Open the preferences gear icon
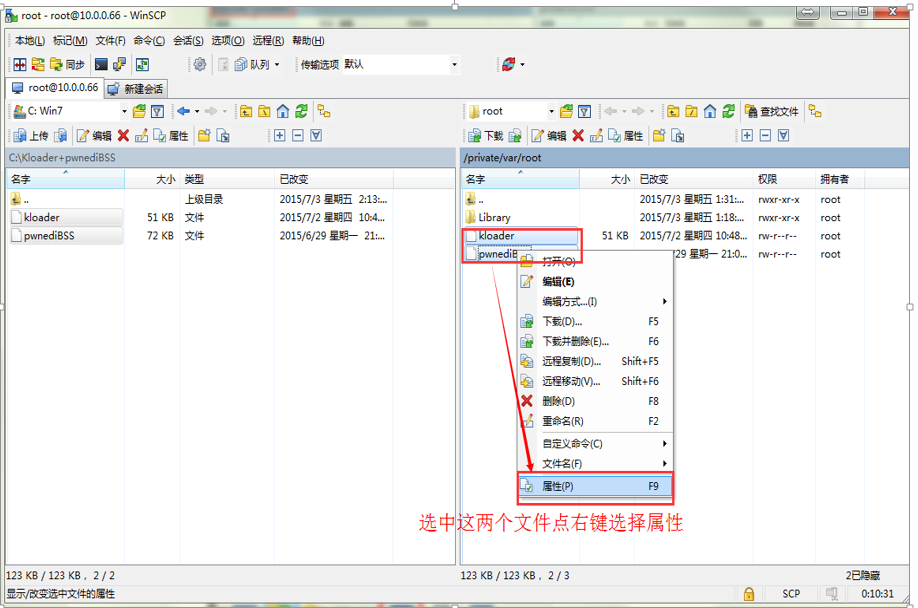Screen dimensions: 918x608 pyautogui.click(x=200, y=64)
